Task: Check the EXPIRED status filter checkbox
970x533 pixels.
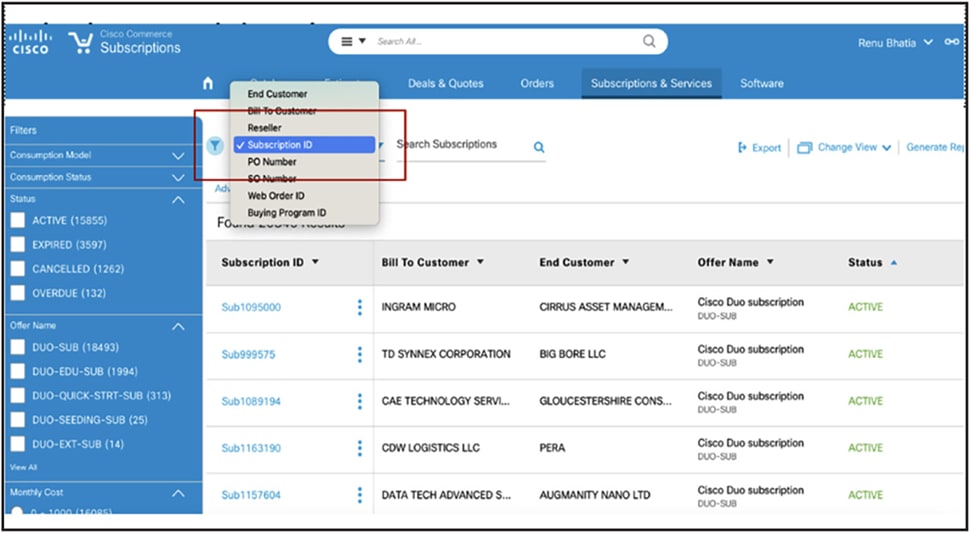Action: (x=18, y=245)
